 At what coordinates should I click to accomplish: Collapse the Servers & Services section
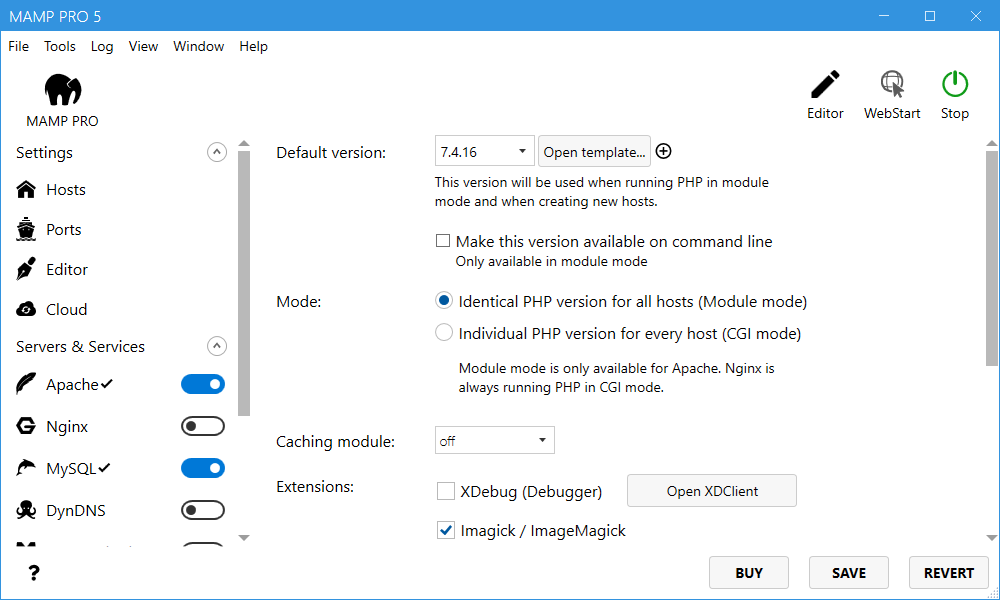216,347
